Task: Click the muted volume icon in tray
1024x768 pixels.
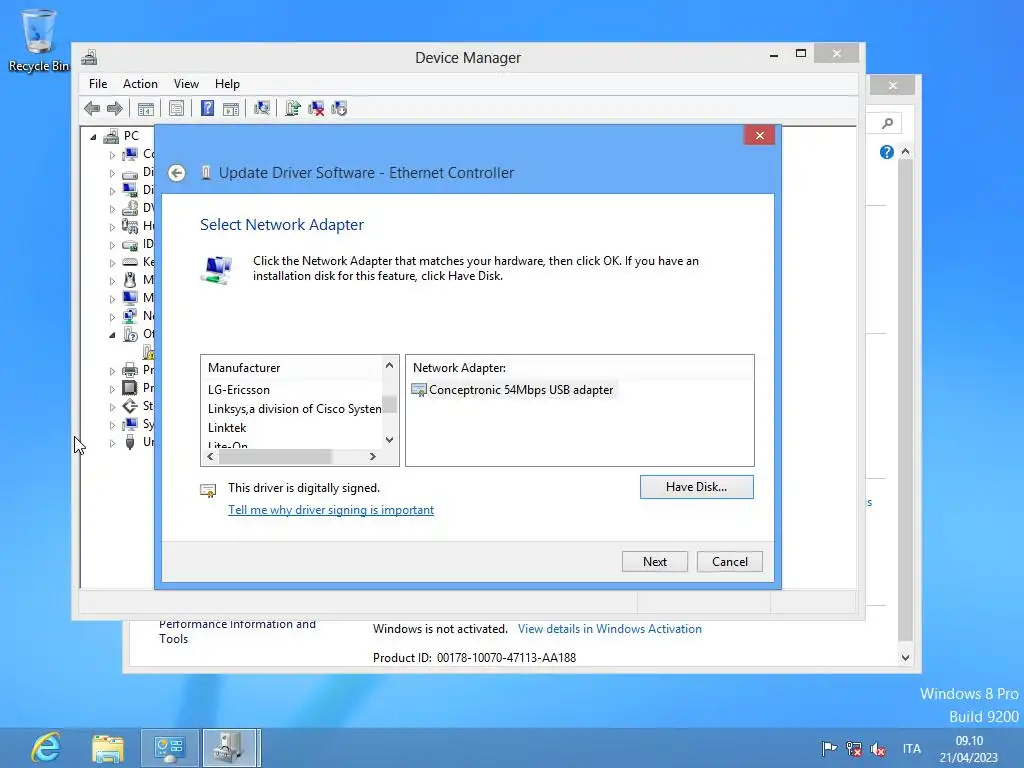Action: [x=878, y=749]
